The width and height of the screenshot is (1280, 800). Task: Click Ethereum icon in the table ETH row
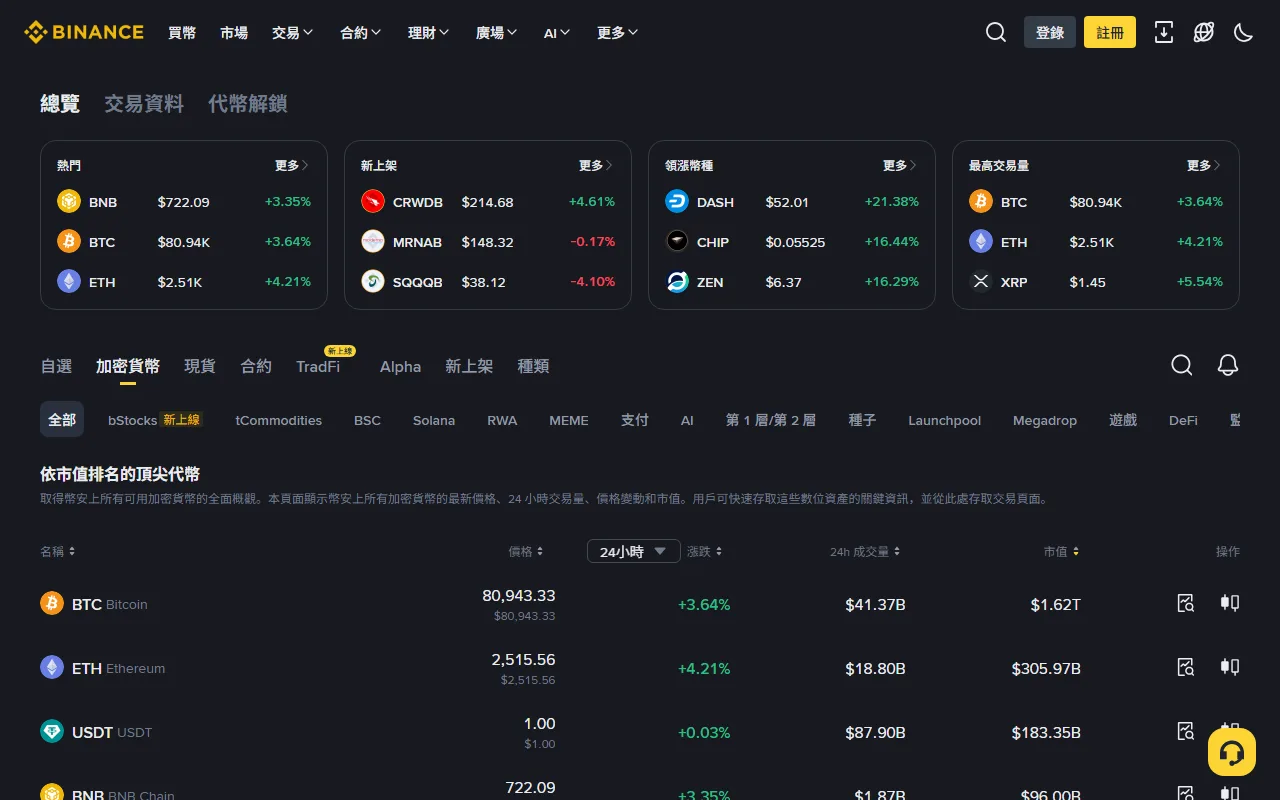pos(52,667)
